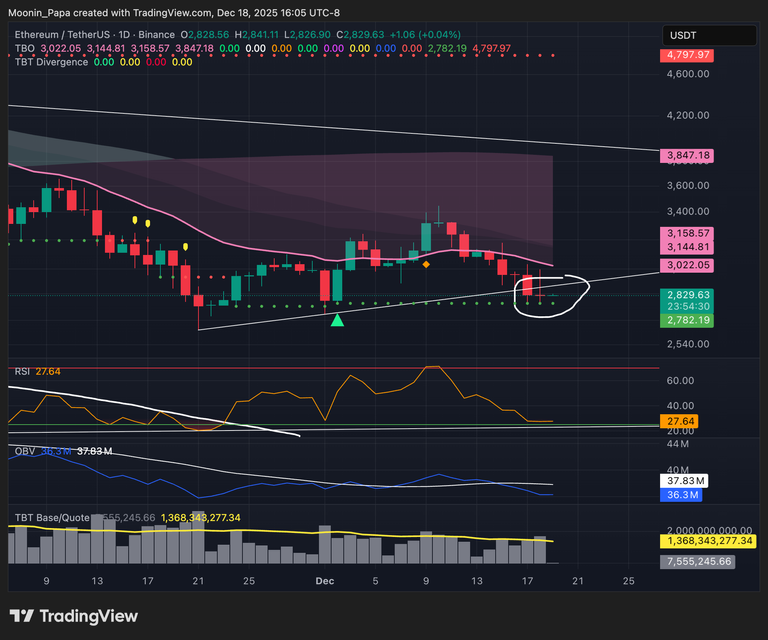Click the TBO indicator legend label
The width and height of the screenshot is (768, 640).
point(25,47)
